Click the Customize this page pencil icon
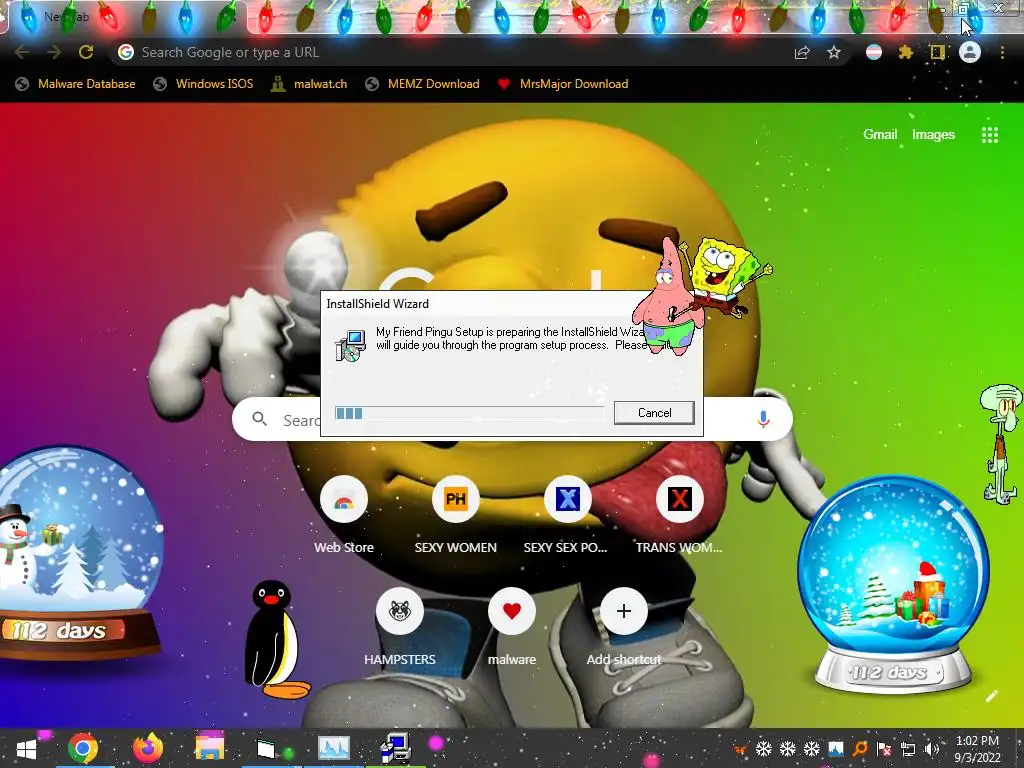The width and height of the screenshot is (1024, 768). 992,696
